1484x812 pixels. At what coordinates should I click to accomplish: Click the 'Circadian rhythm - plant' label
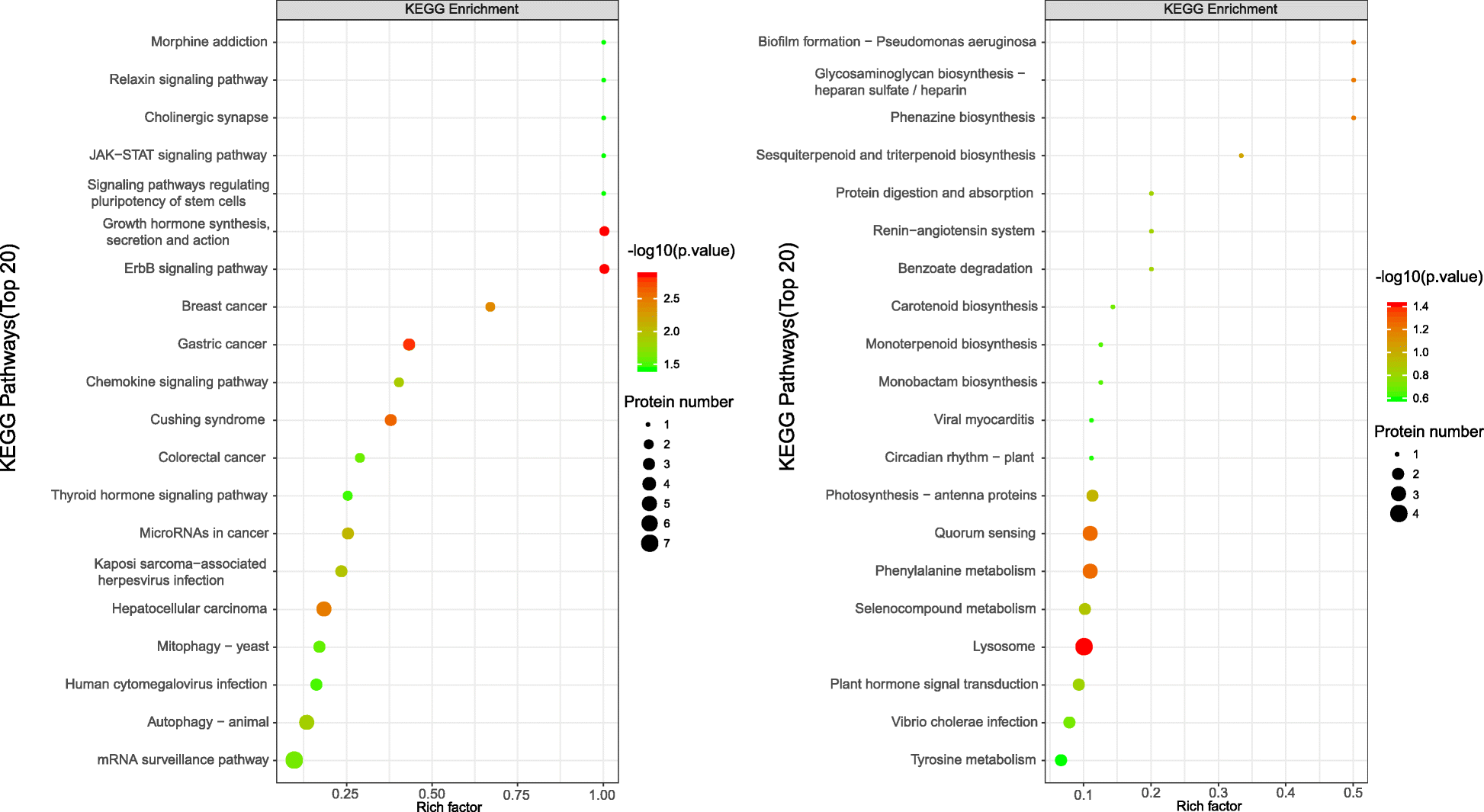pyautogui.click(x=959, y=457)
